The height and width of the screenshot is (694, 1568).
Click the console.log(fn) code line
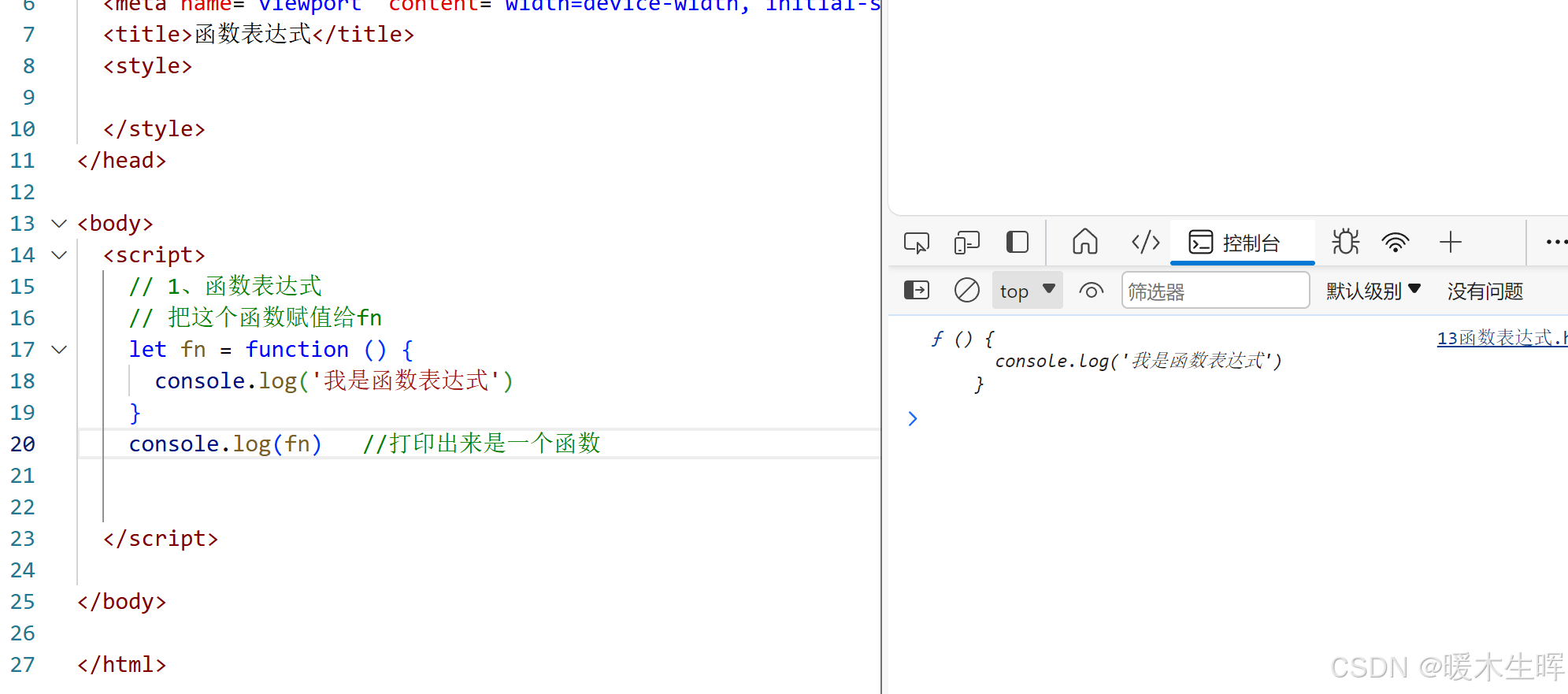coord(225,444)
